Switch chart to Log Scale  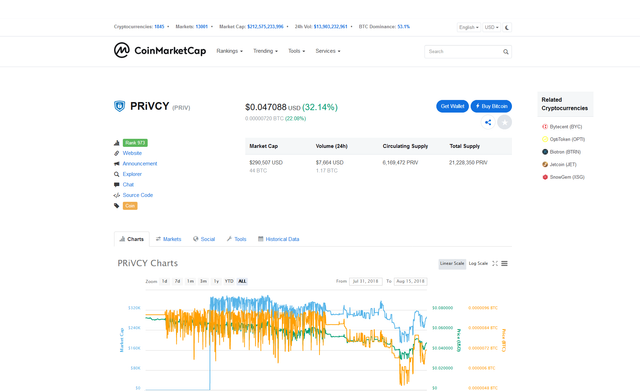478,263
